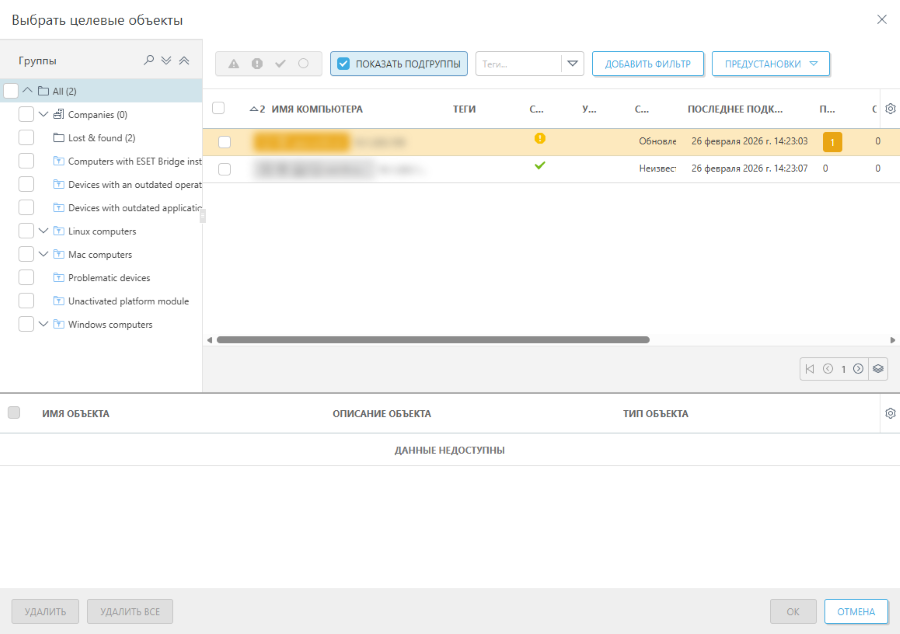Click the Add filter button
Screen dimensions: 900x634
pos(647,64)
